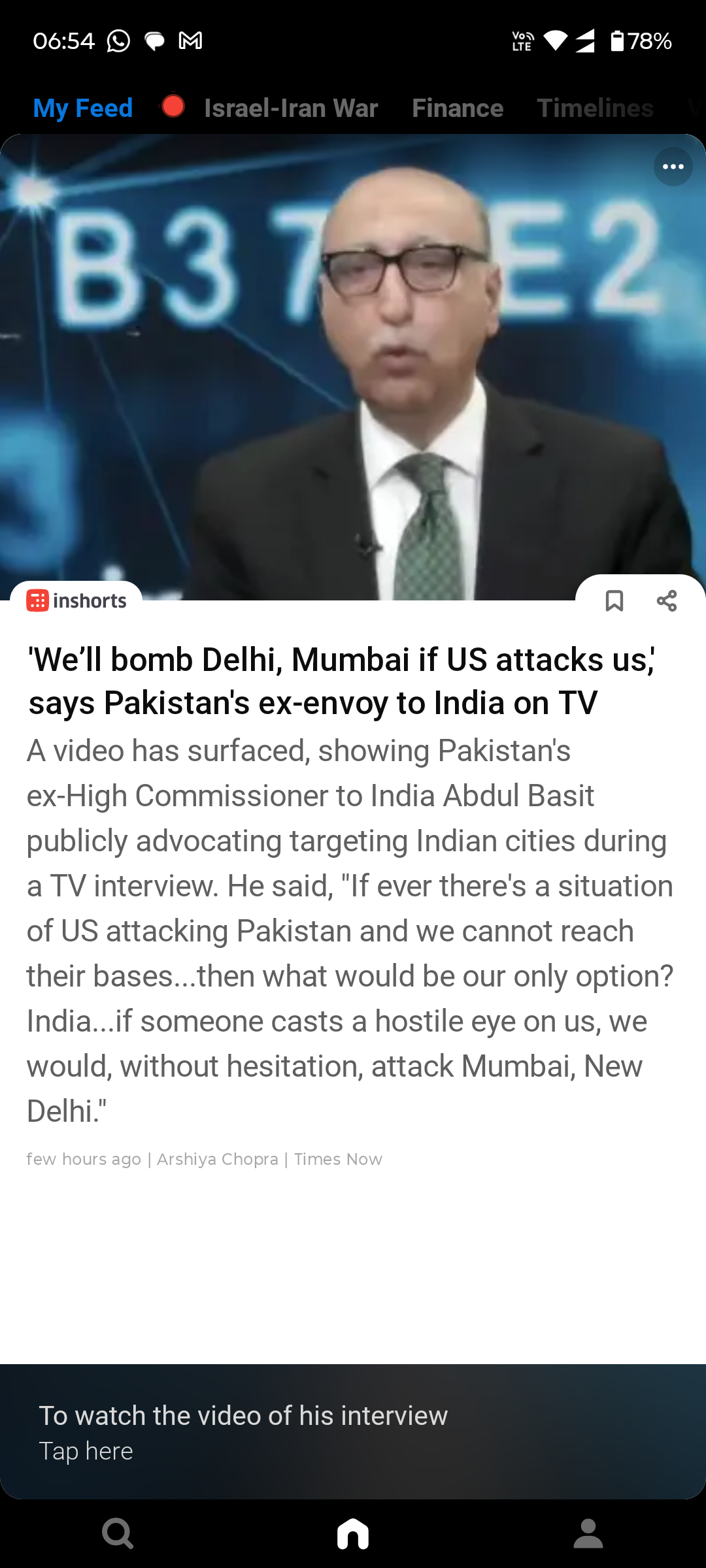This screenshot has width=706, height=1568.
Task: Select the Timelines tab
Action: click(x=595, y=108)
